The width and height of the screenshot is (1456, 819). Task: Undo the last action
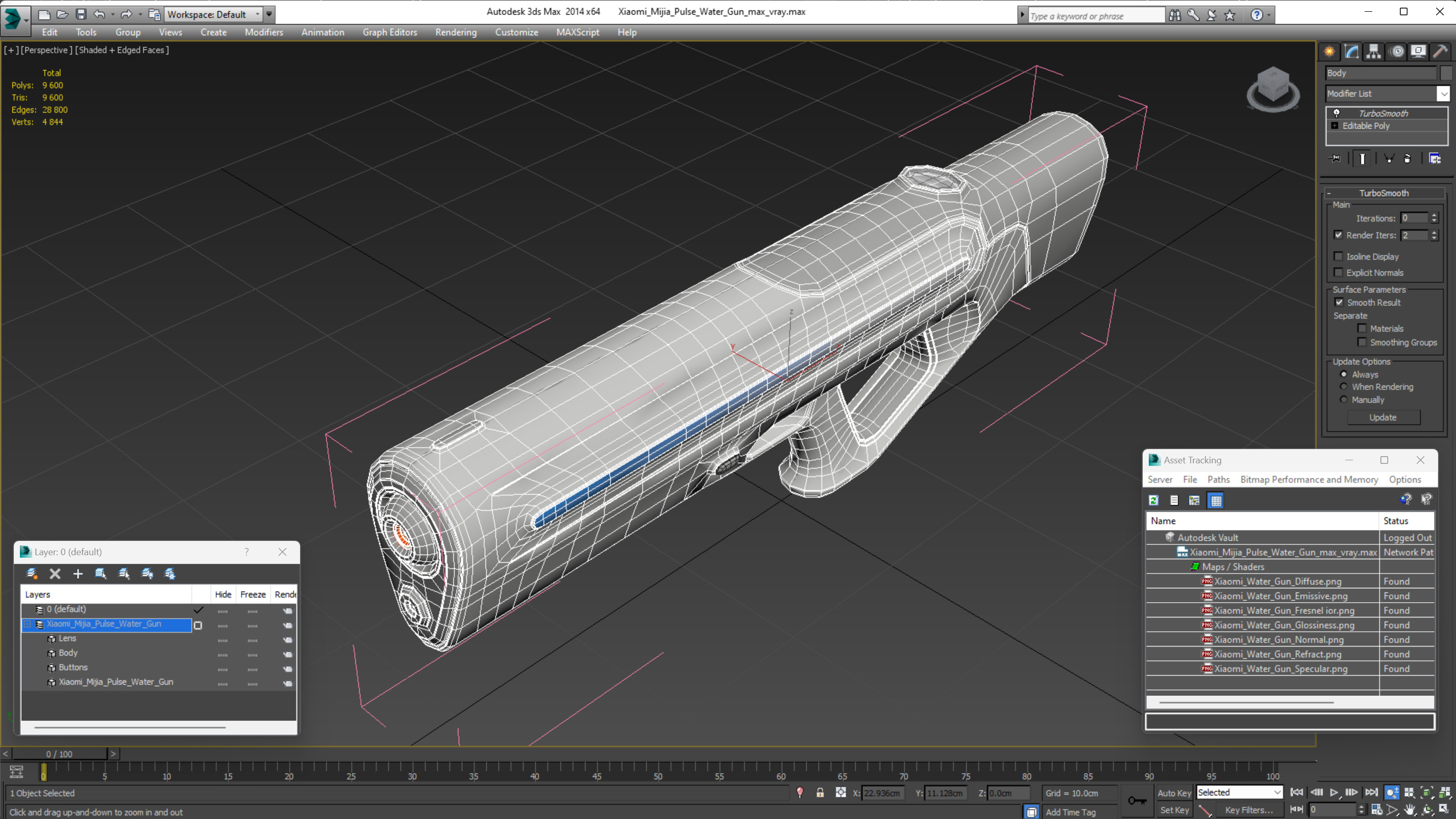click(99, 14)
